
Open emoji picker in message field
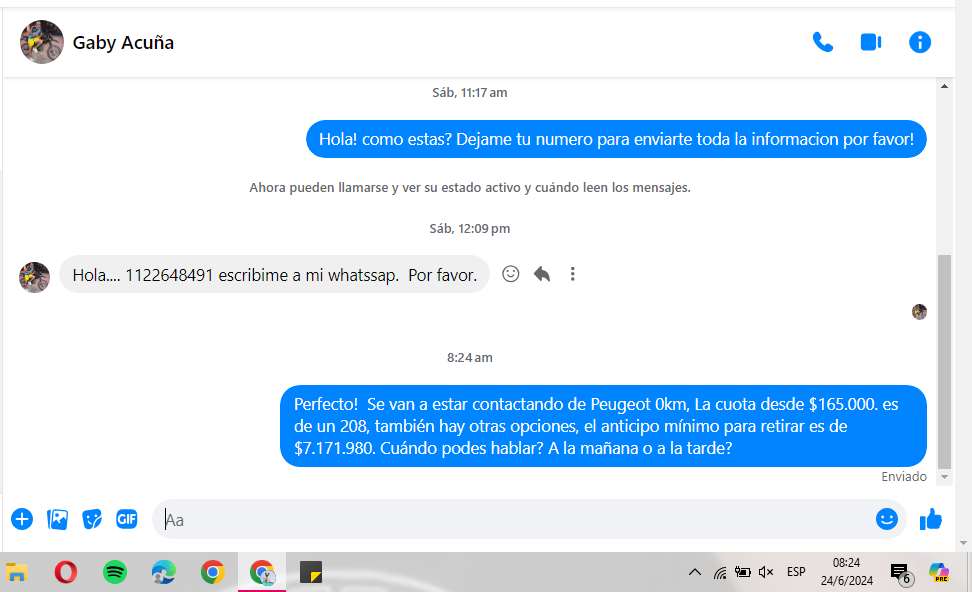click(x=886, y=519)
